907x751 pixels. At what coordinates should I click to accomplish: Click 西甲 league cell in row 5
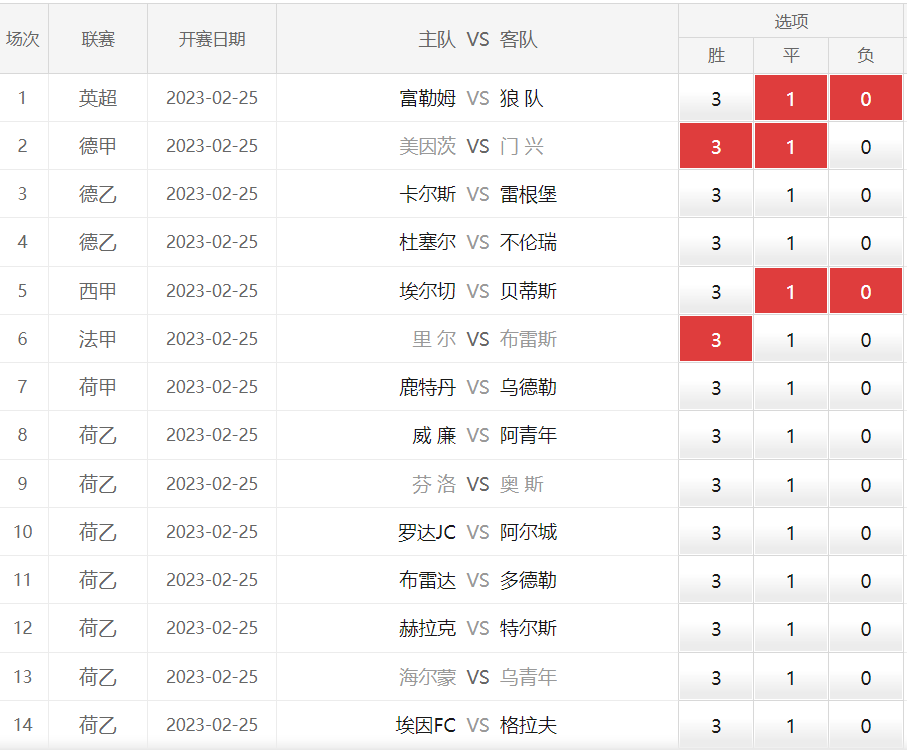click(98, 290)
